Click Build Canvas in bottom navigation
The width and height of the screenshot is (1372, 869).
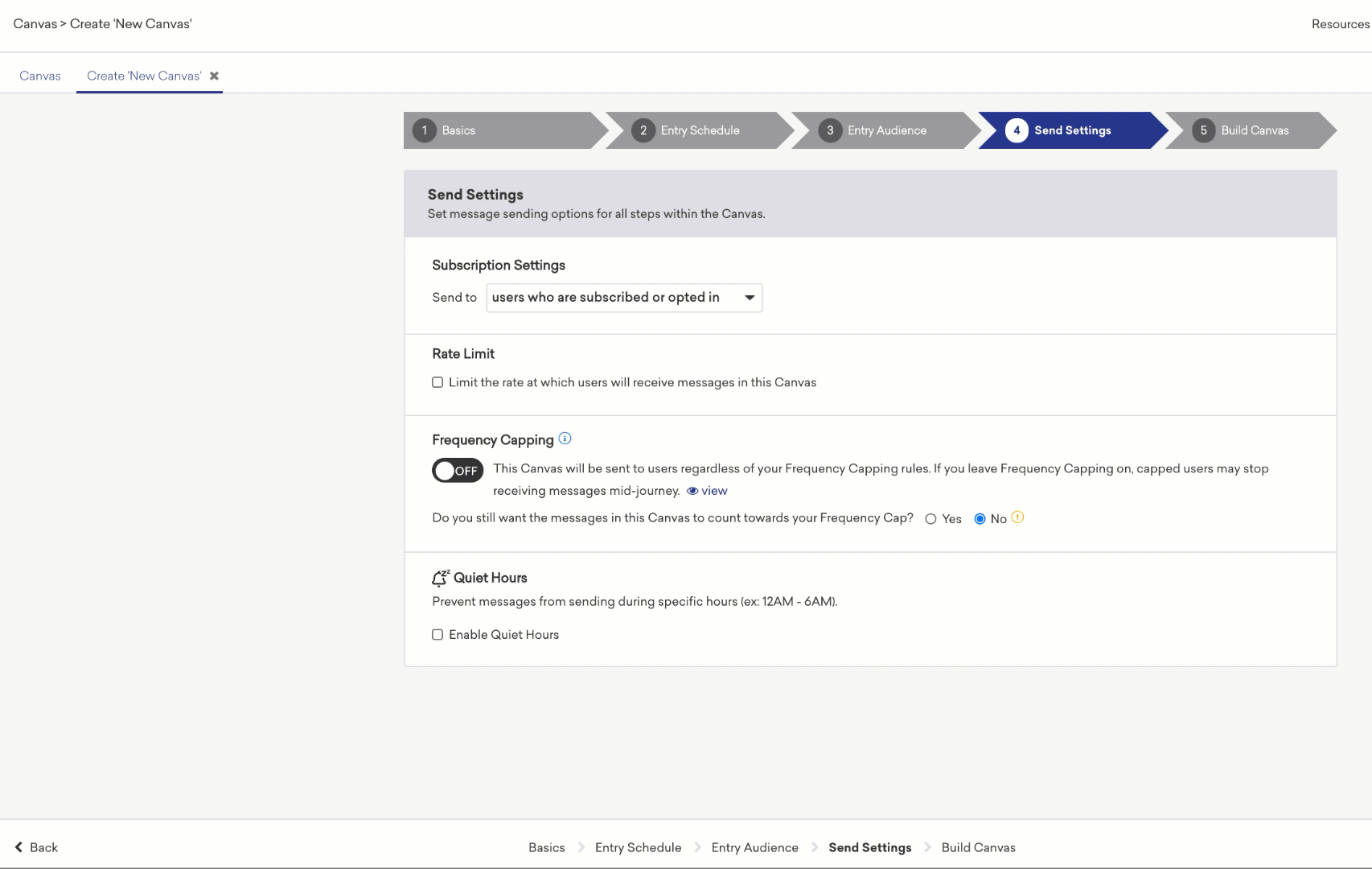tap(978, 847)
